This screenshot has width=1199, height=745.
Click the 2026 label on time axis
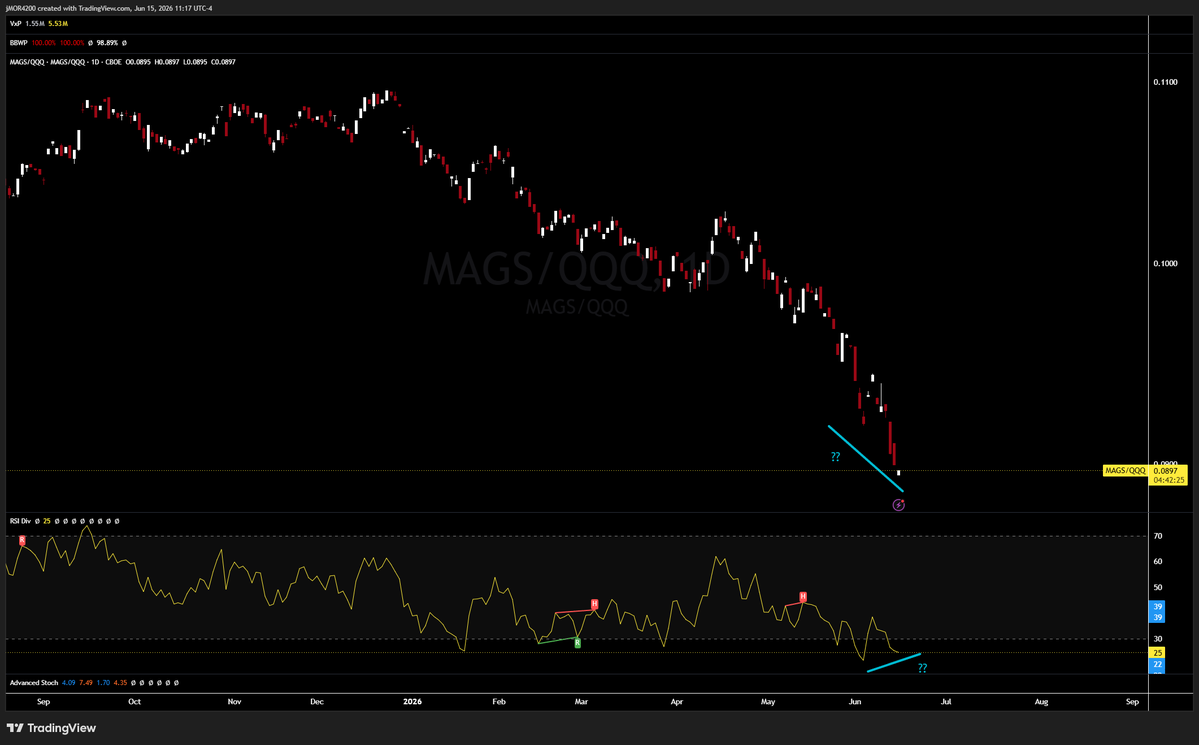pos(412,701)
